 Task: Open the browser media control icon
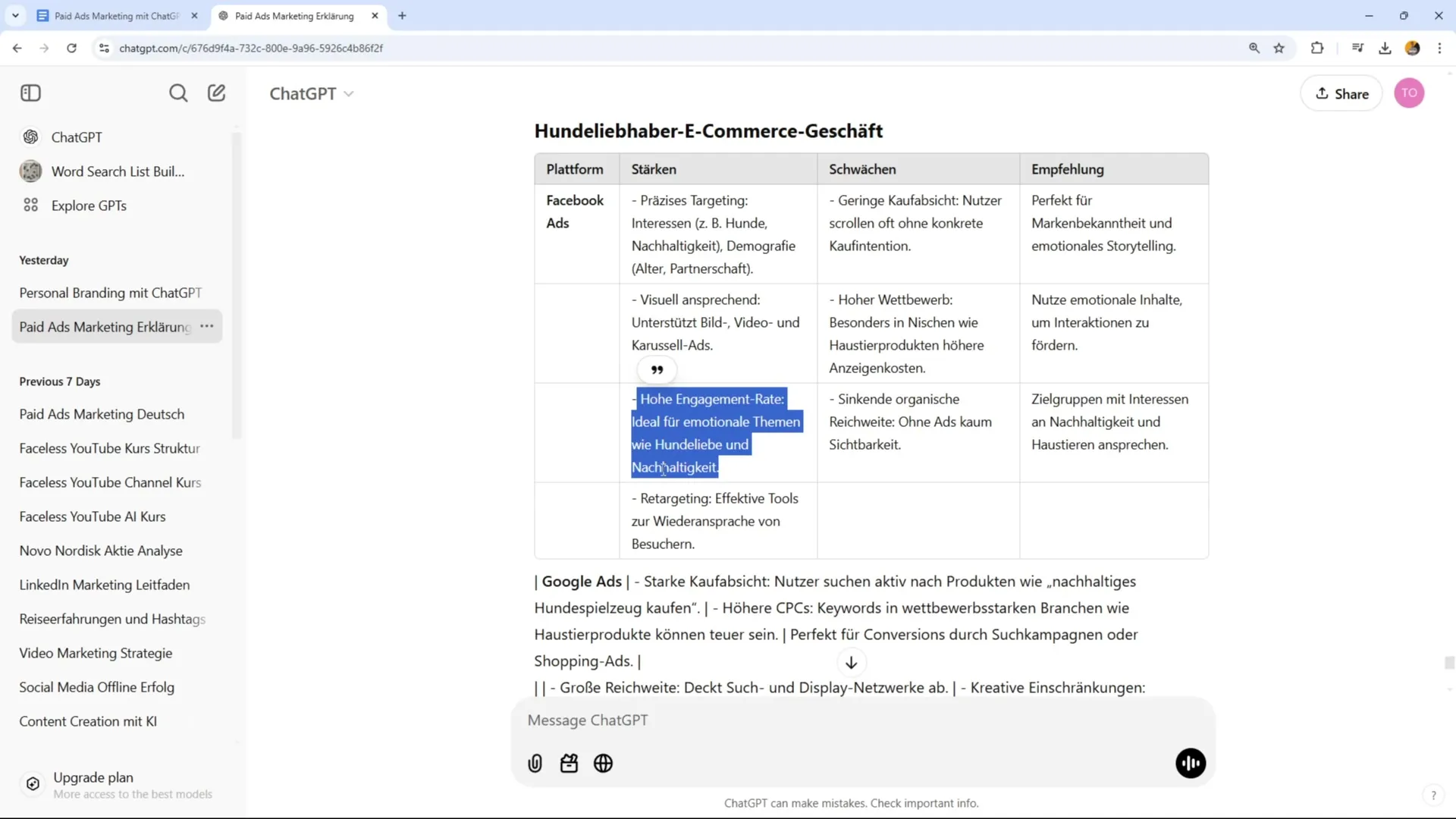click(x=1357, y=48)
